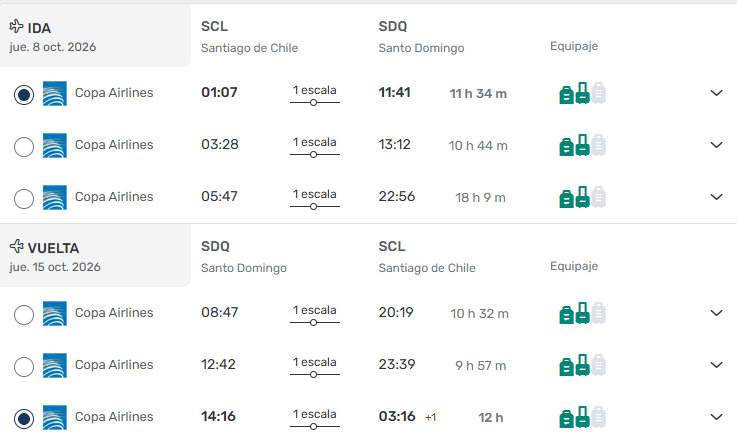Viewport: 737px width, 441px height.
Task: Expand details of the 14:16 return flight
Action: coord(716,417)
